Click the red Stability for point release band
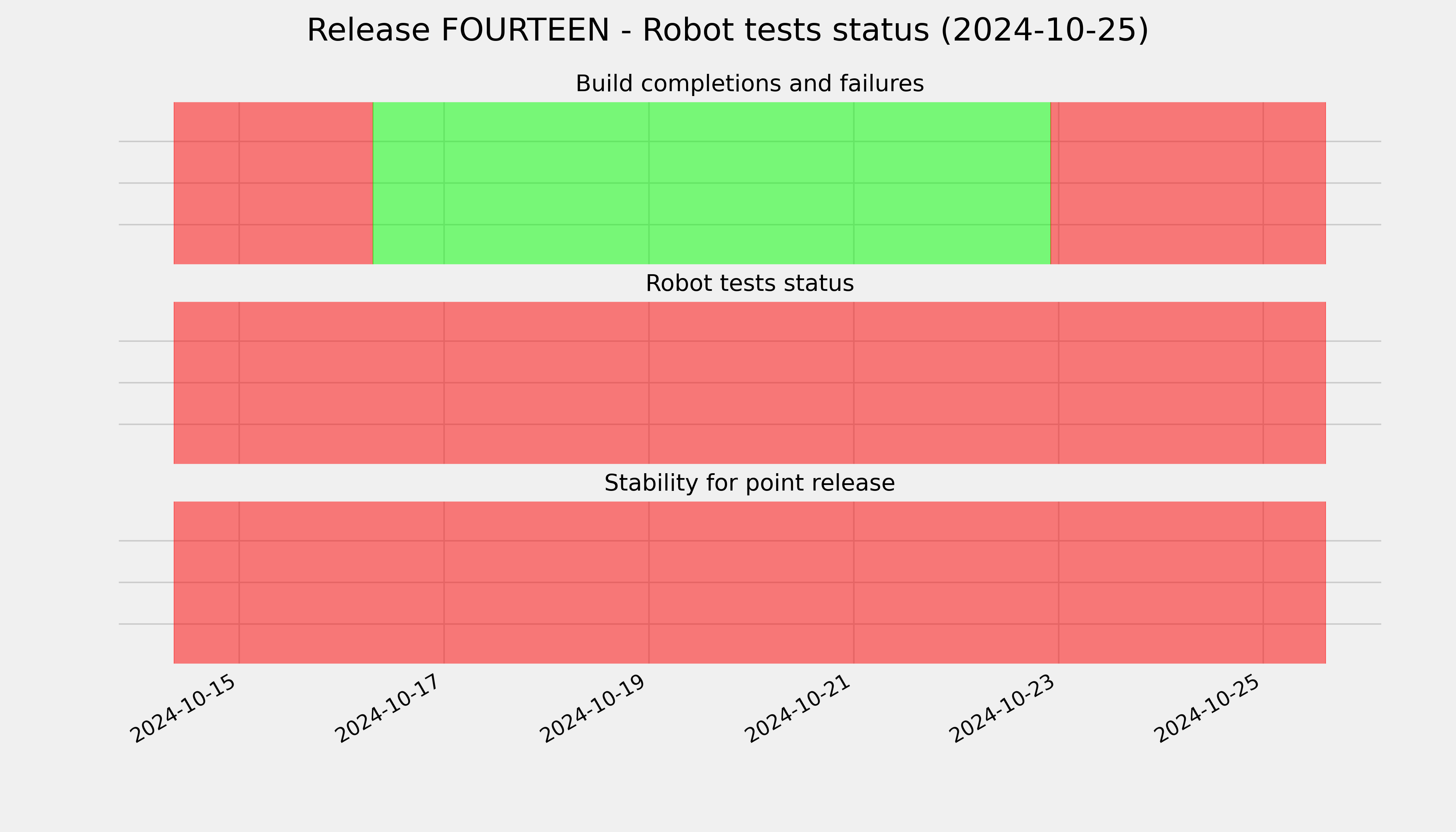Viewport: 1456px width, 832px height. point(750,582)
